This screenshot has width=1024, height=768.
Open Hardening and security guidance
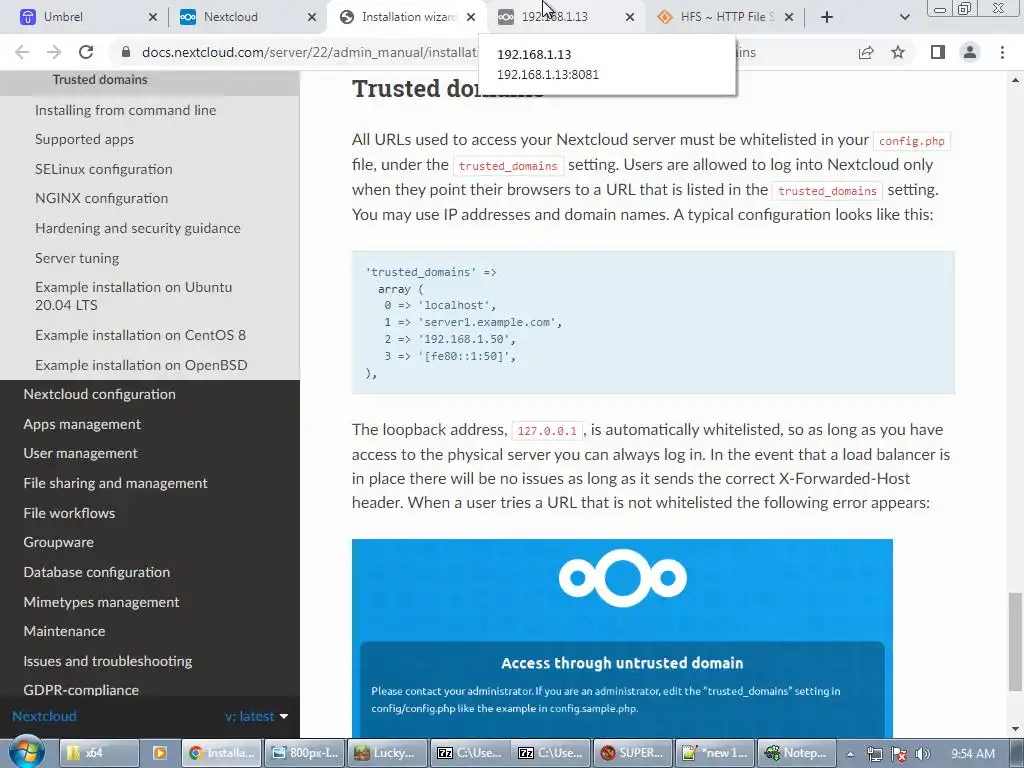(138, 228)
